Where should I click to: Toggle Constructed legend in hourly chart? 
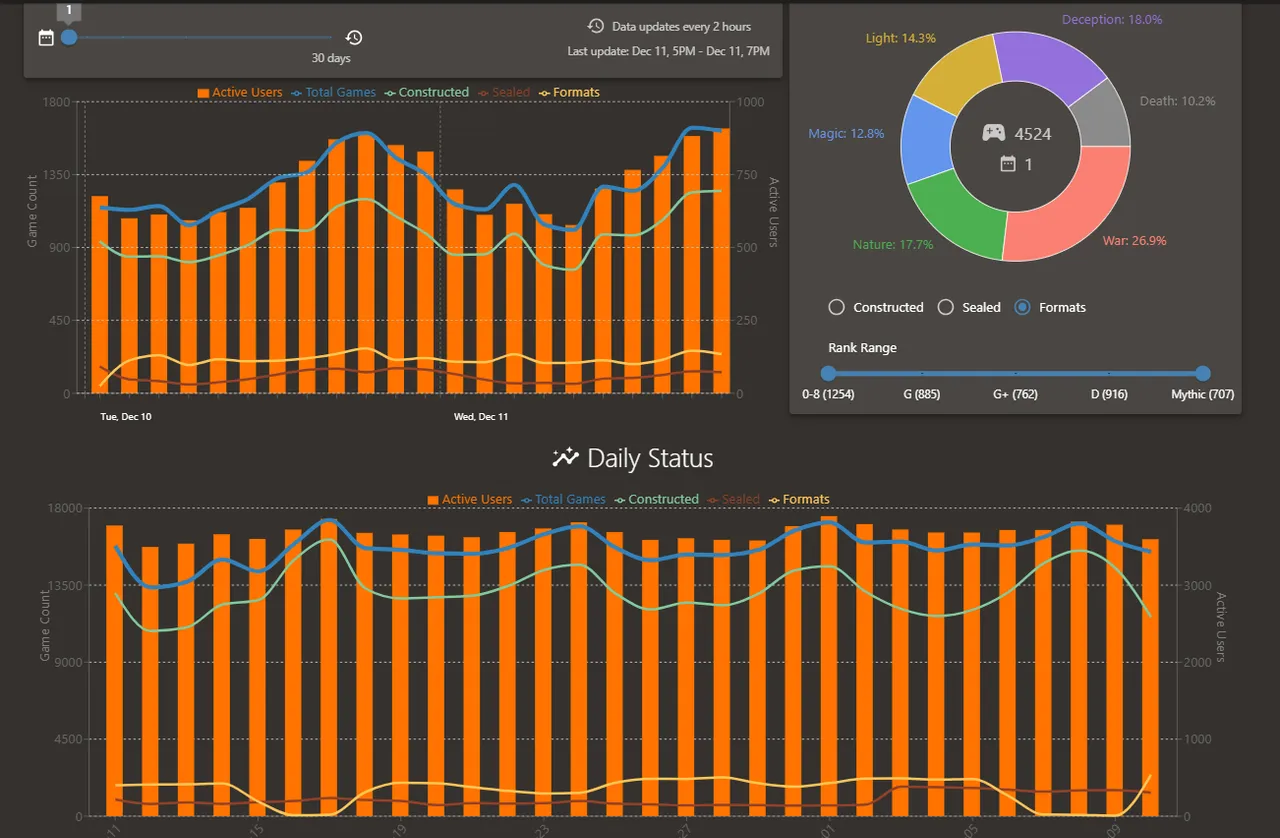pos(426,92)
